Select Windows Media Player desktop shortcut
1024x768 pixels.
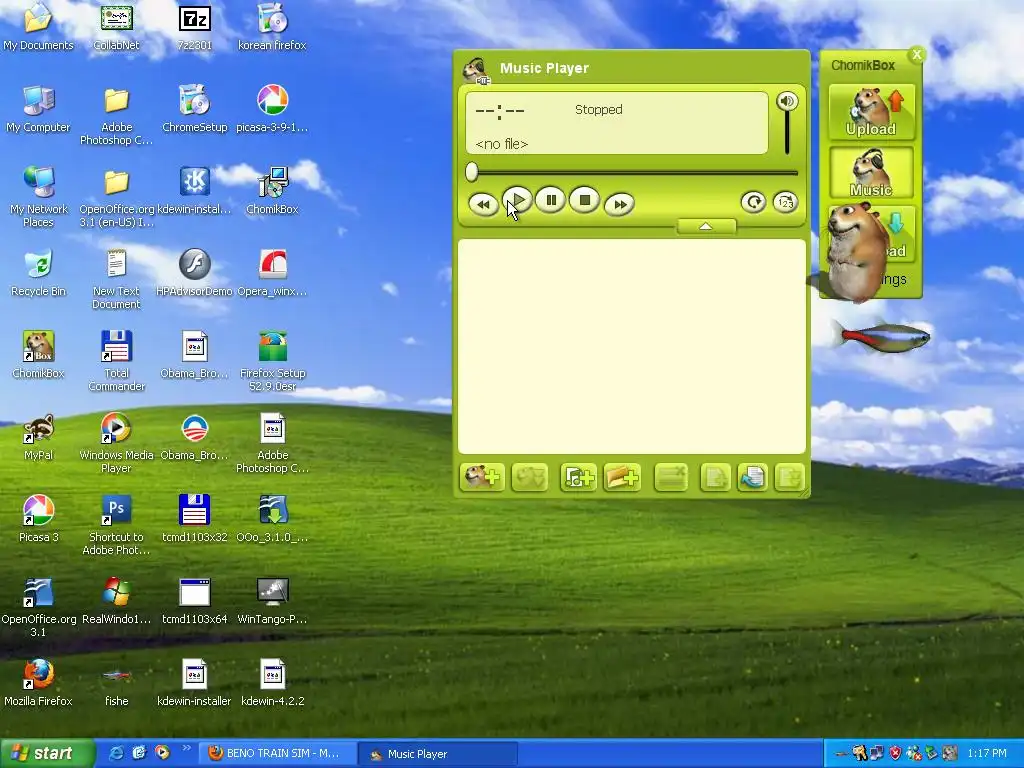click(x=116, y=443)
